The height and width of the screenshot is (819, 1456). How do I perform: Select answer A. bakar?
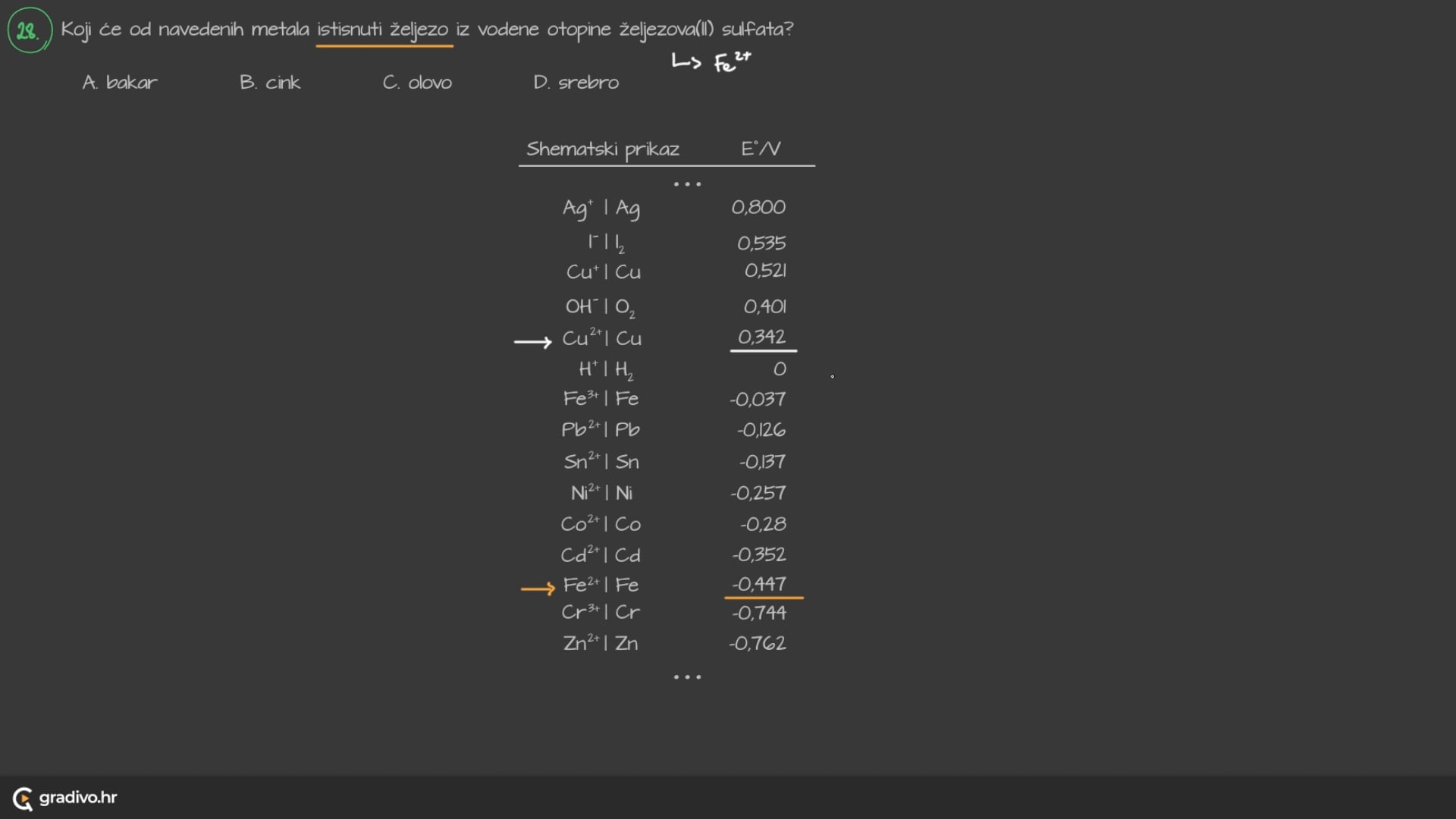(x=120, y=83)
